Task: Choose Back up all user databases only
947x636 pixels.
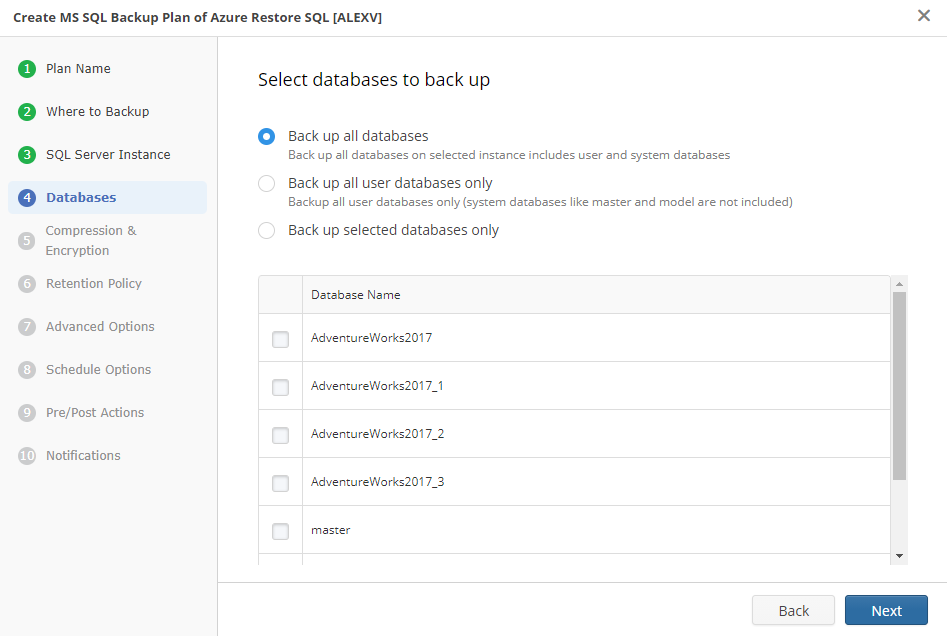Action: pyautogui.click(x=267, y=183)
